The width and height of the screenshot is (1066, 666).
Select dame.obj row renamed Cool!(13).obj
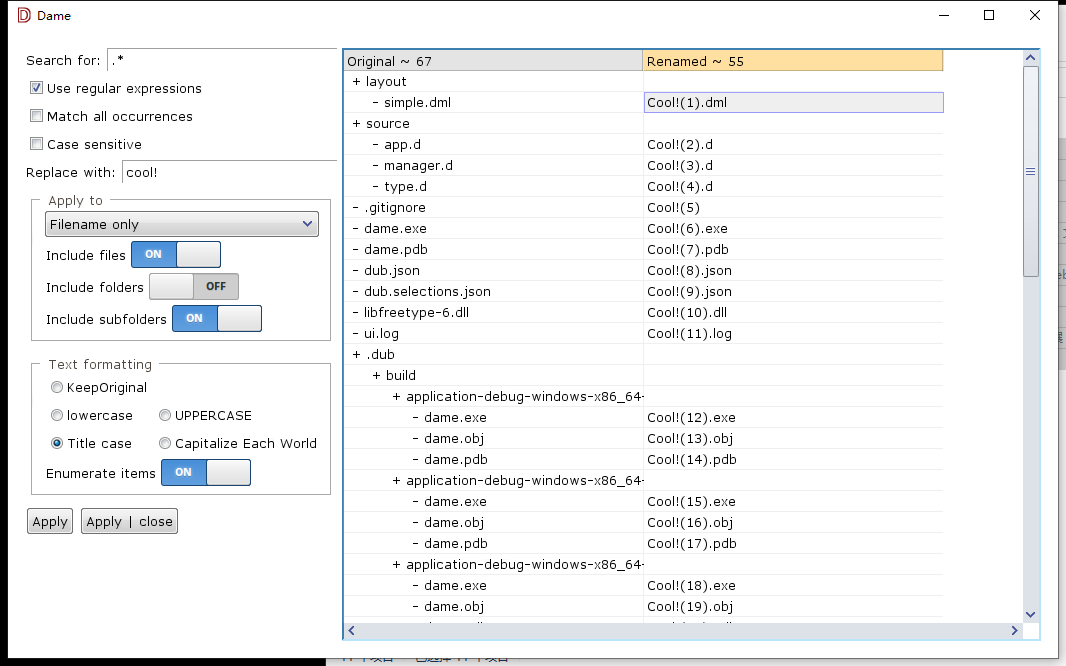point(493,439)
